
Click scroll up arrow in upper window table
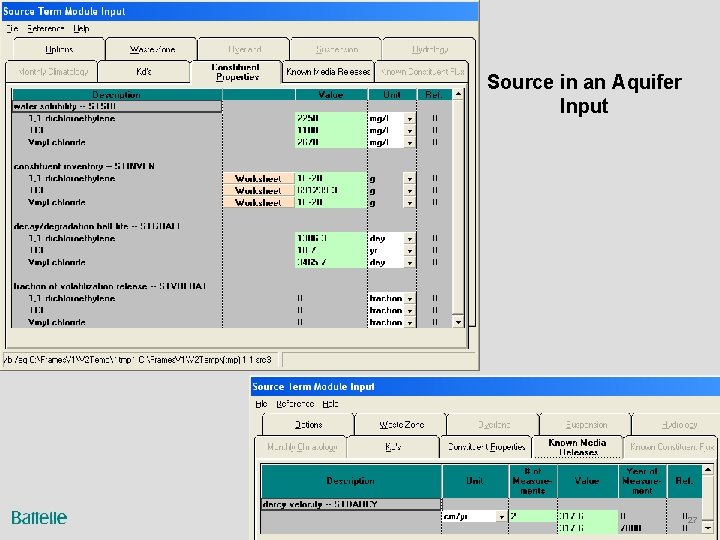pos(458,94)
